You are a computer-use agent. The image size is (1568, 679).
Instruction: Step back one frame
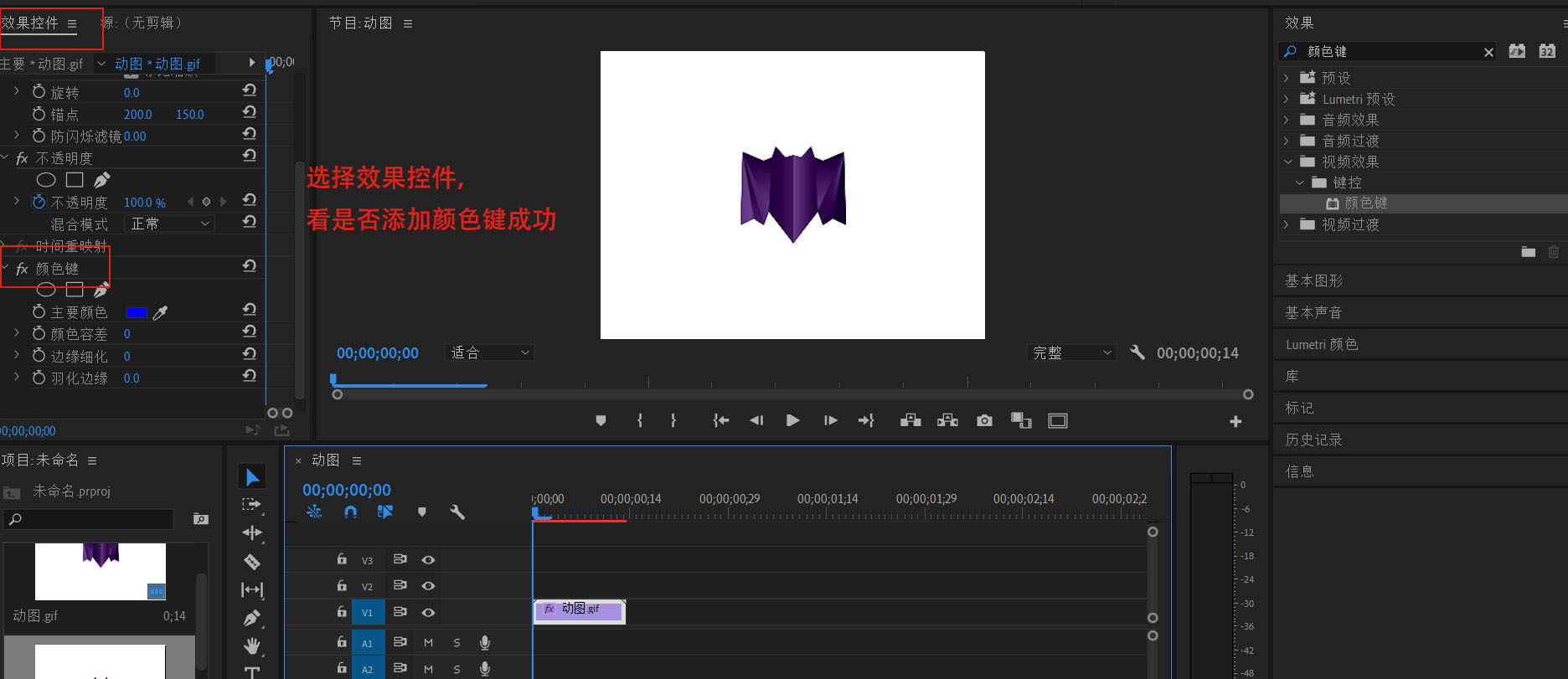click(x=756, y=420)
